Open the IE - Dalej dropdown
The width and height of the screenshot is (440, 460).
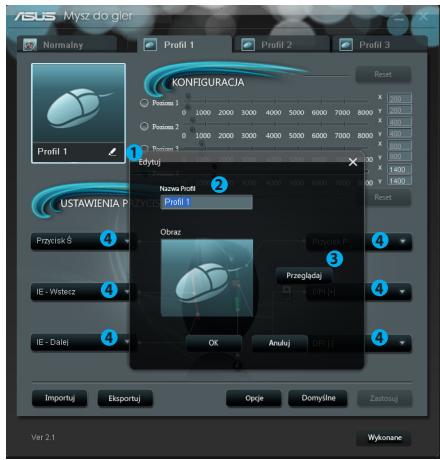(x=81, y=342)
